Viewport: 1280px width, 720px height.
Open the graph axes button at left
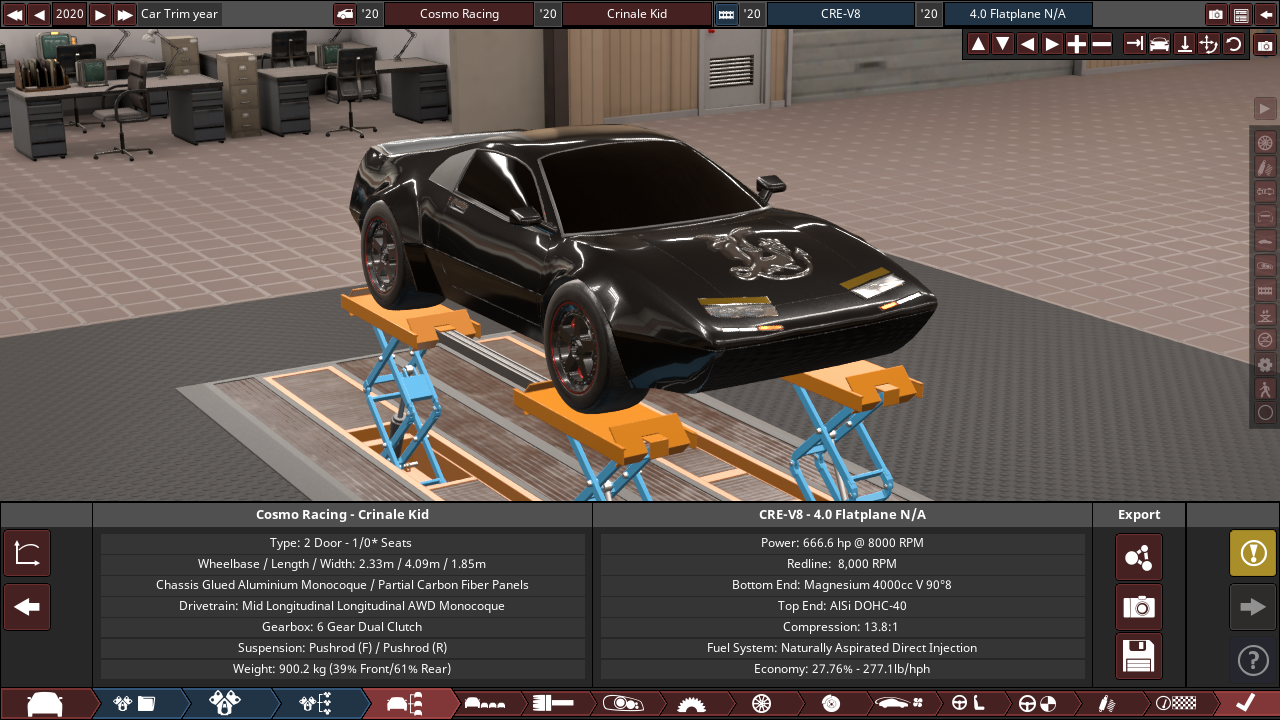pyautogui.click(x=27, y=553)
